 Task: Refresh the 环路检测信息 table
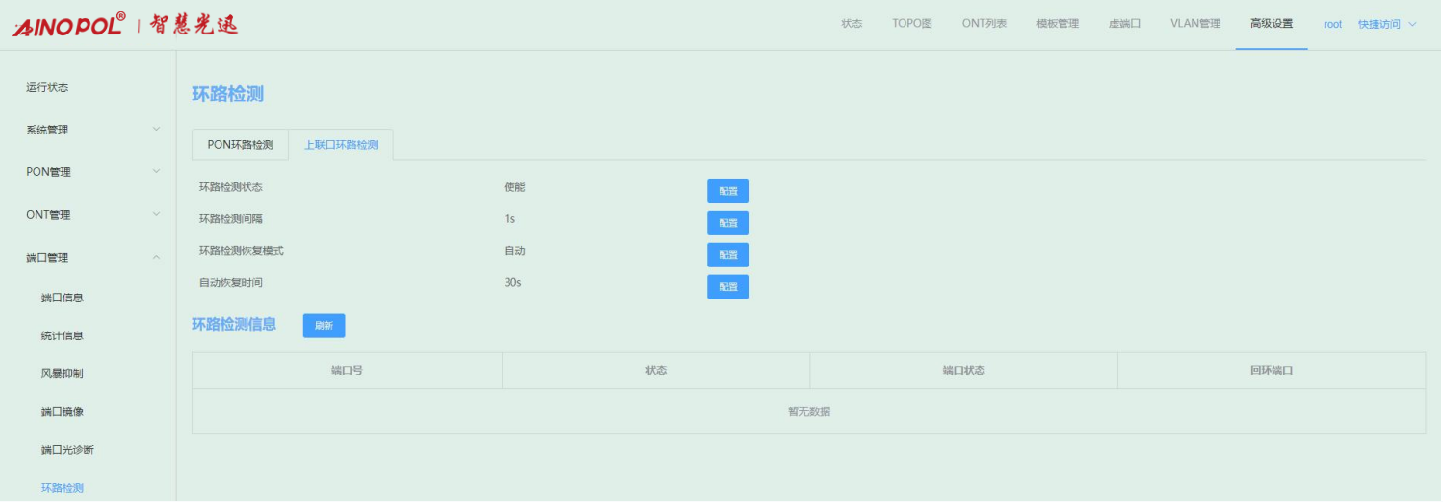(323, 325)
